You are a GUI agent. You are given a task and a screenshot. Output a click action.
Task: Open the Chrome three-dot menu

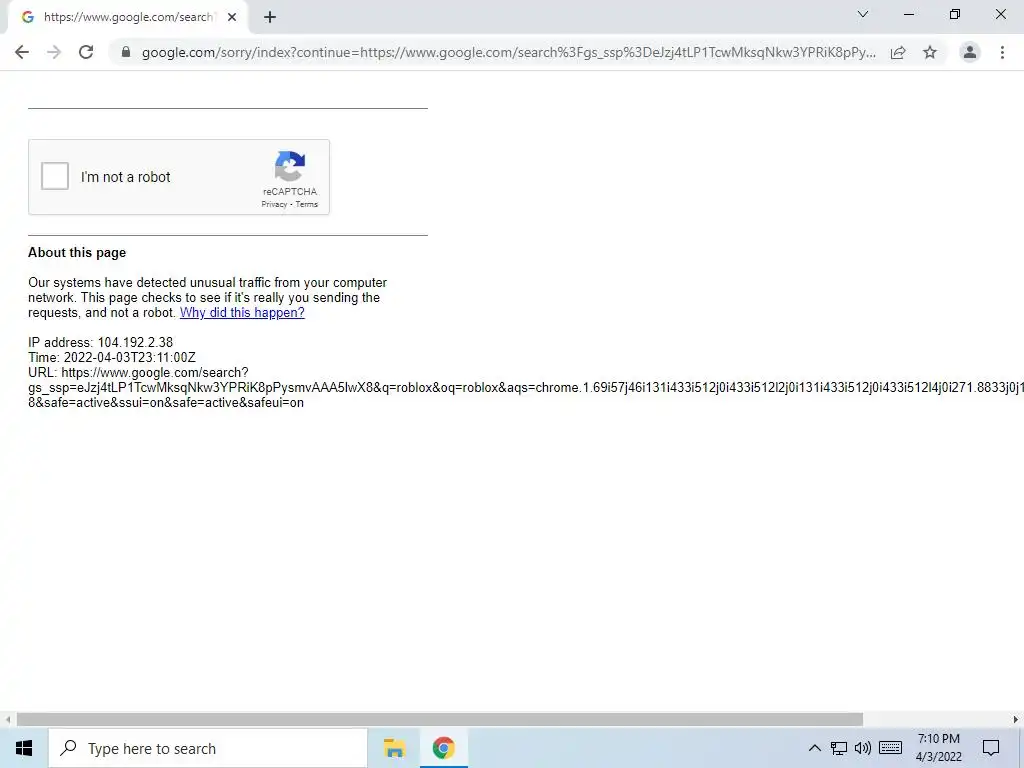pos(1002,52)
